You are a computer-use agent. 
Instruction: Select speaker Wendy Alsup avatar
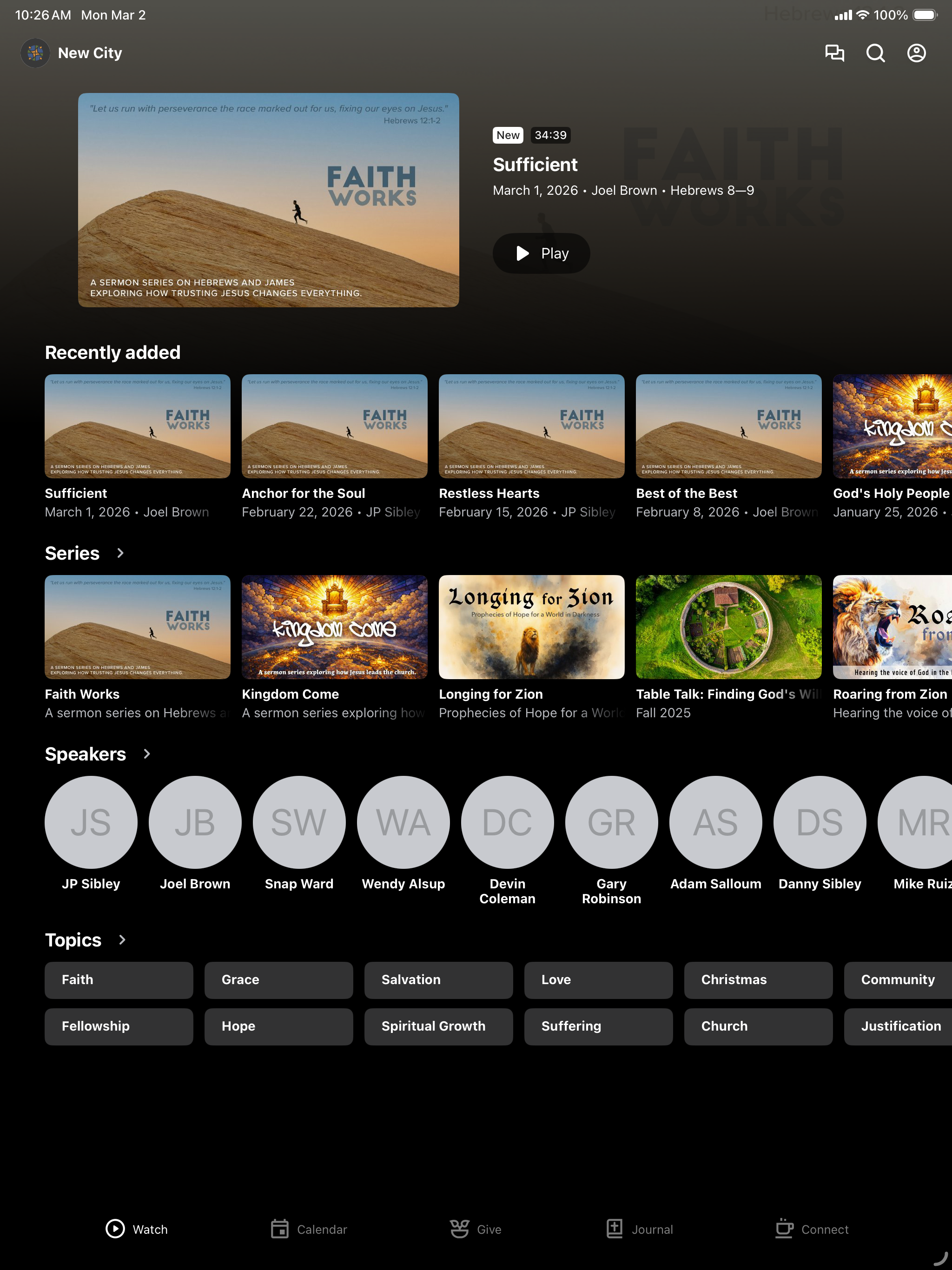(403, 822)
